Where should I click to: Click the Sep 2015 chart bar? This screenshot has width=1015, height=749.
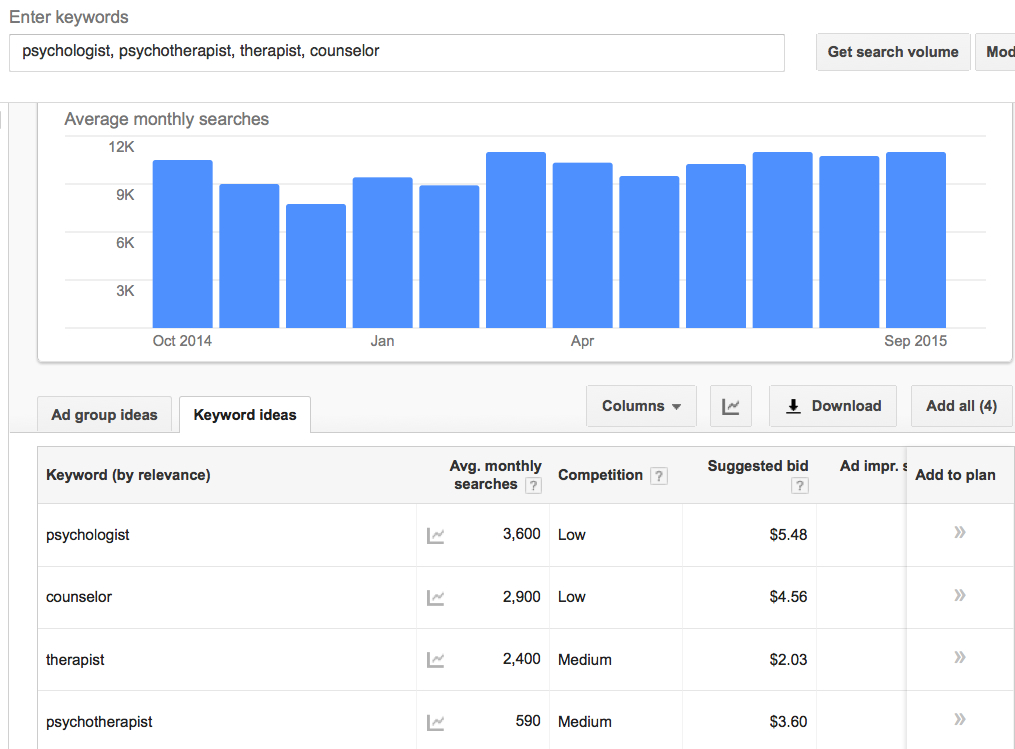pyautogui.click(x=916, y=240)
